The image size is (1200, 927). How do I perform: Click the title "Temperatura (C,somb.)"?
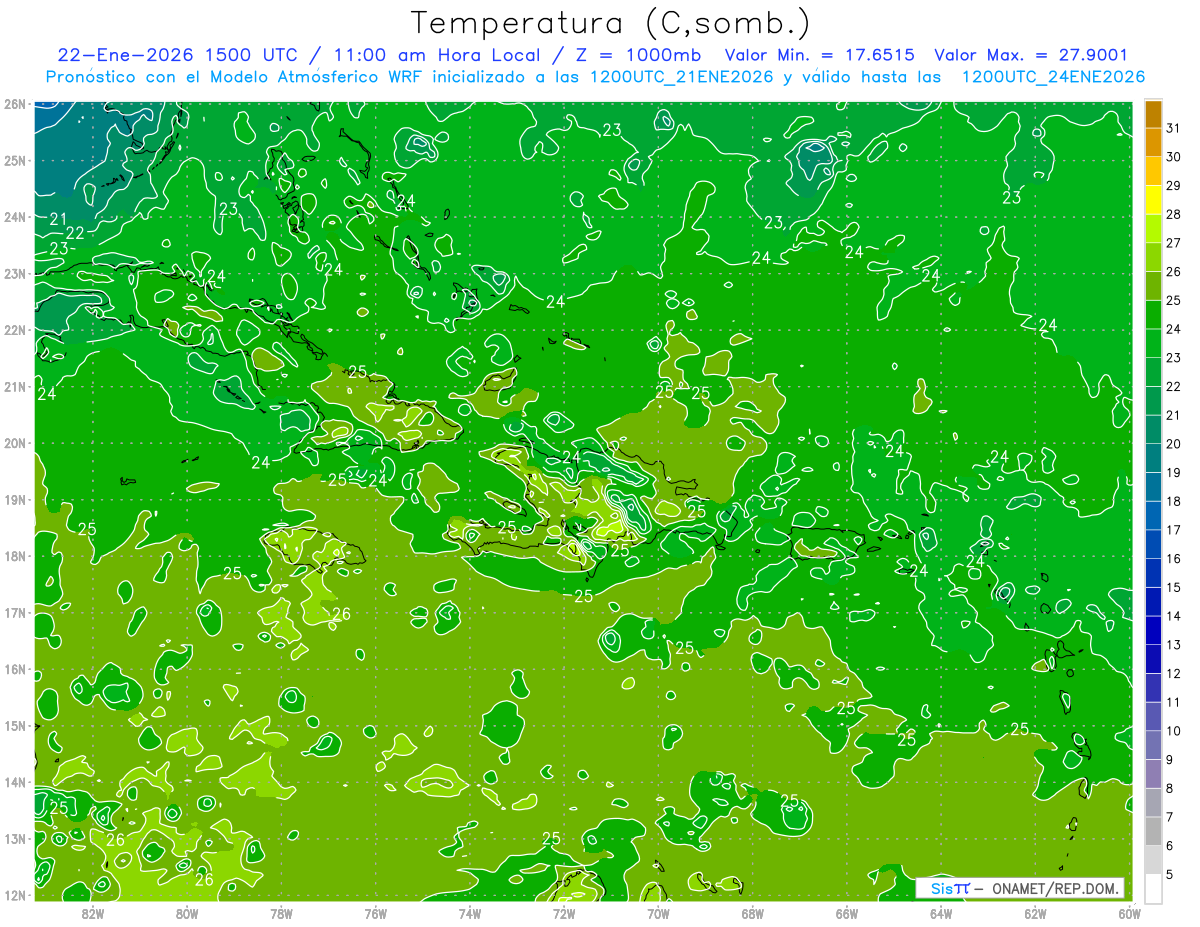611,23
